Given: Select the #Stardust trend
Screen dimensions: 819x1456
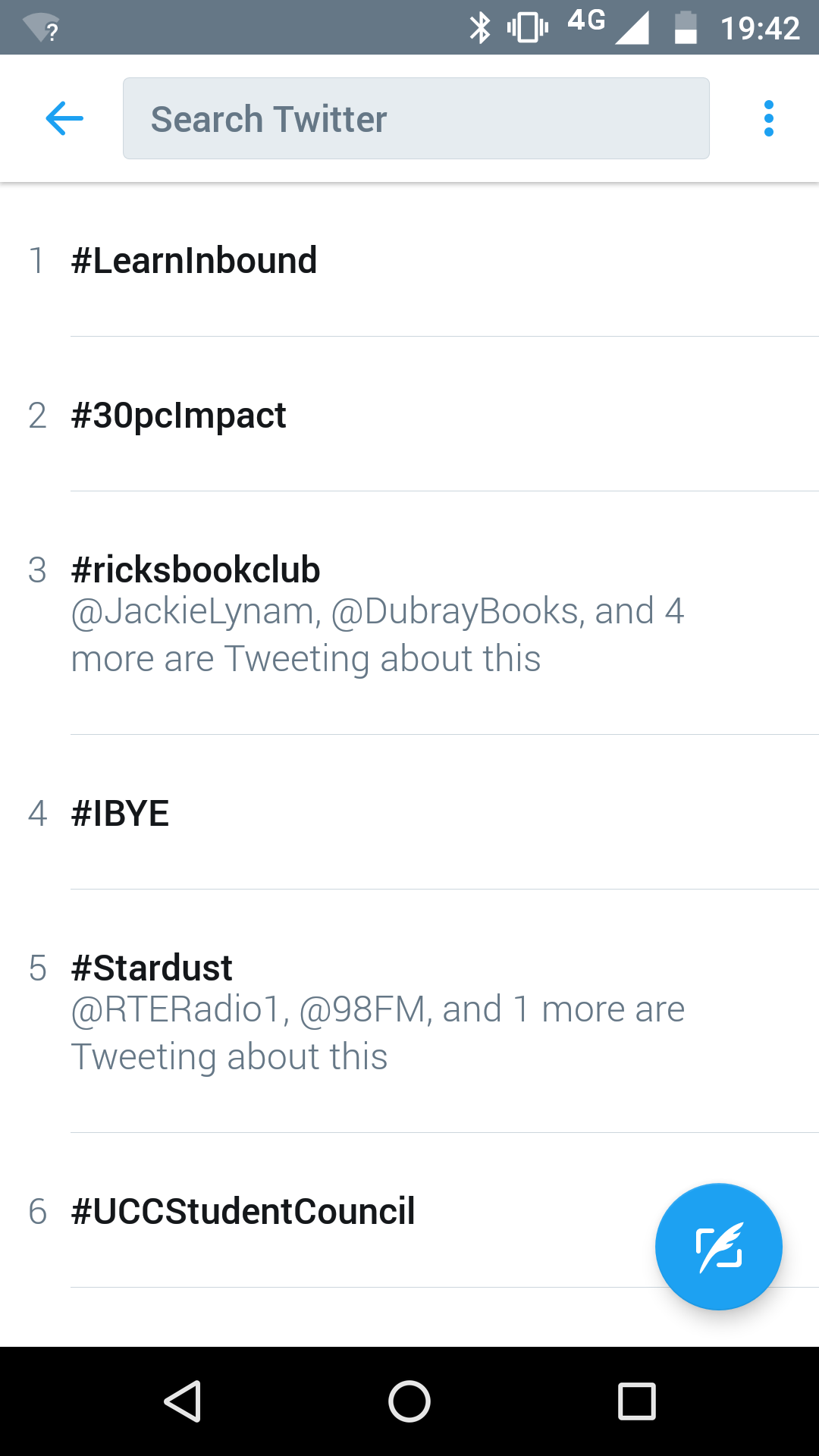Looking at the screenshot, I should 409,1012.
